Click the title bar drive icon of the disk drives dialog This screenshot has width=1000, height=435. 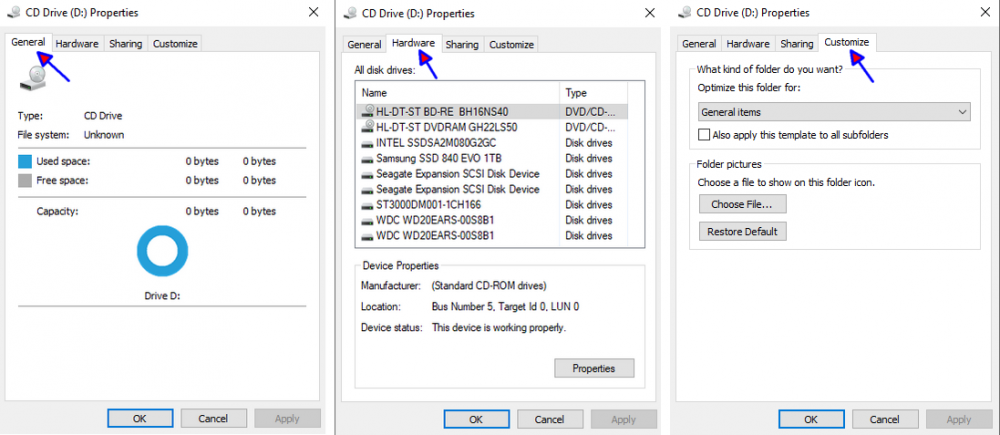[x=348, y=13]
